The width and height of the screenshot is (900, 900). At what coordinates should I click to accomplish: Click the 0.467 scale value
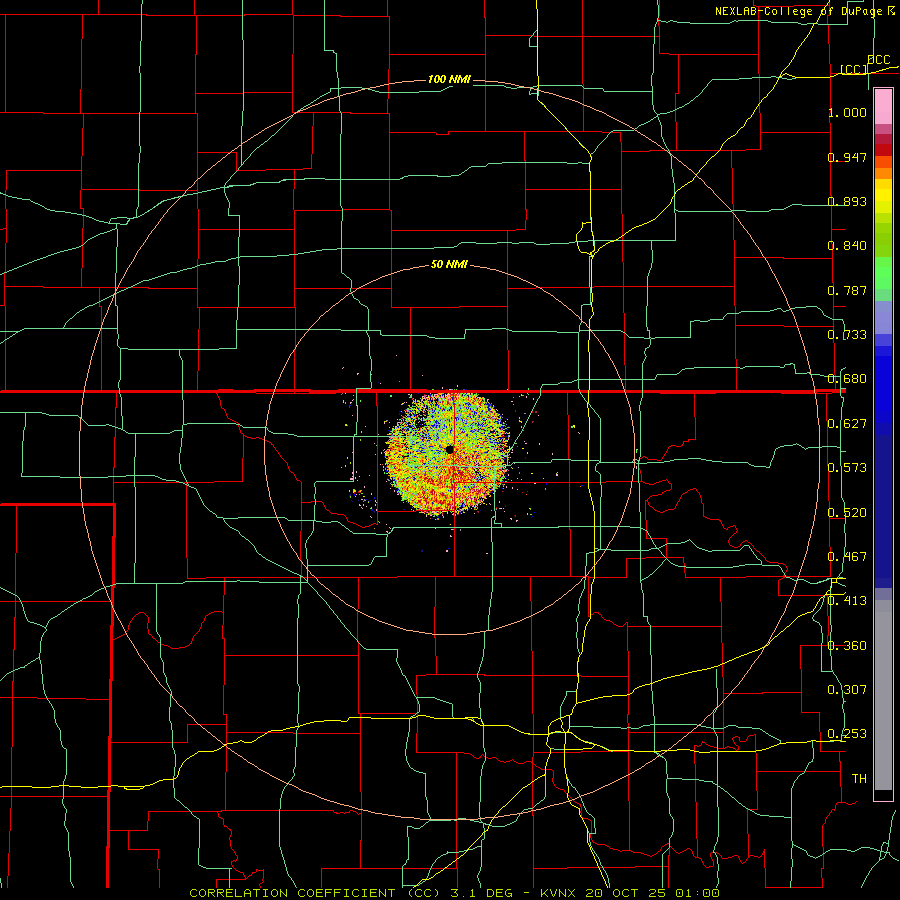(847, 557)
